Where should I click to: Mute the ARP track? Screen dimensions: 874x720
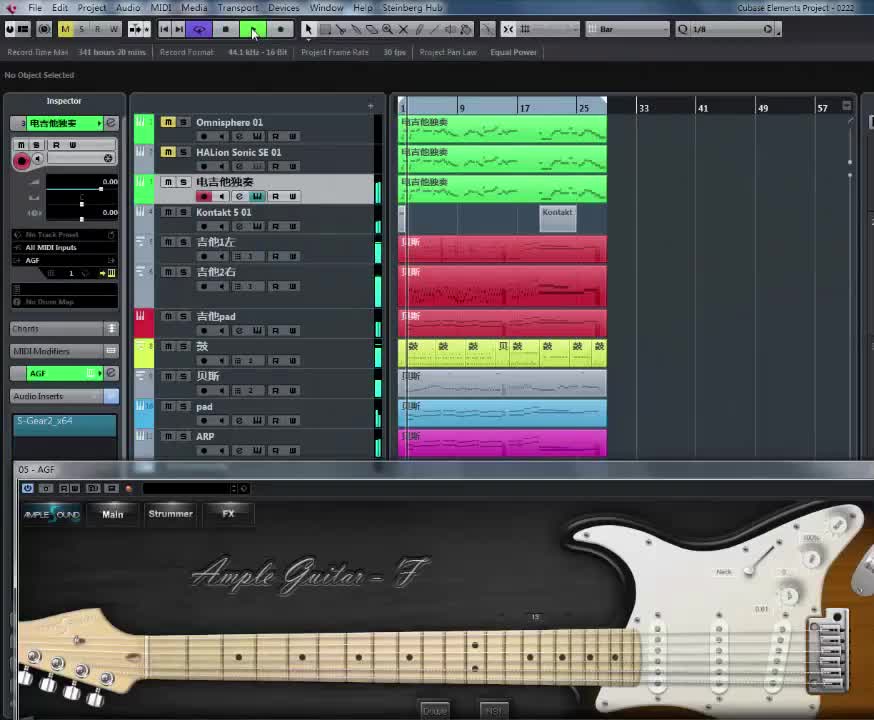pyautogui.click(x=168, y=436)
